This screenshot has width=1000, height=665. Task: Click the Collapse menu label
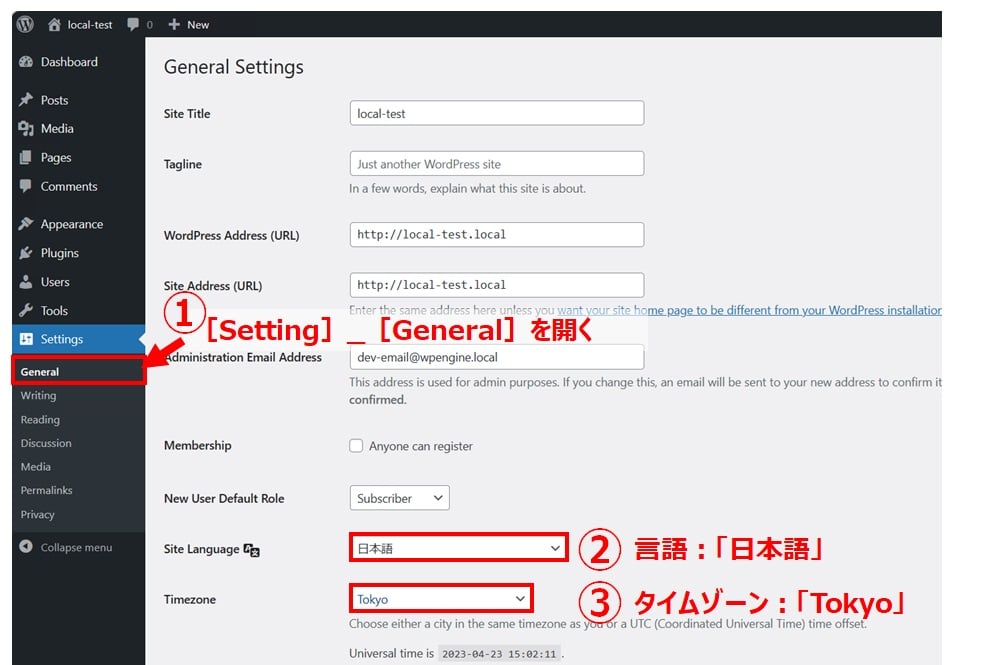pyautogui.click(x=77, y=547)
